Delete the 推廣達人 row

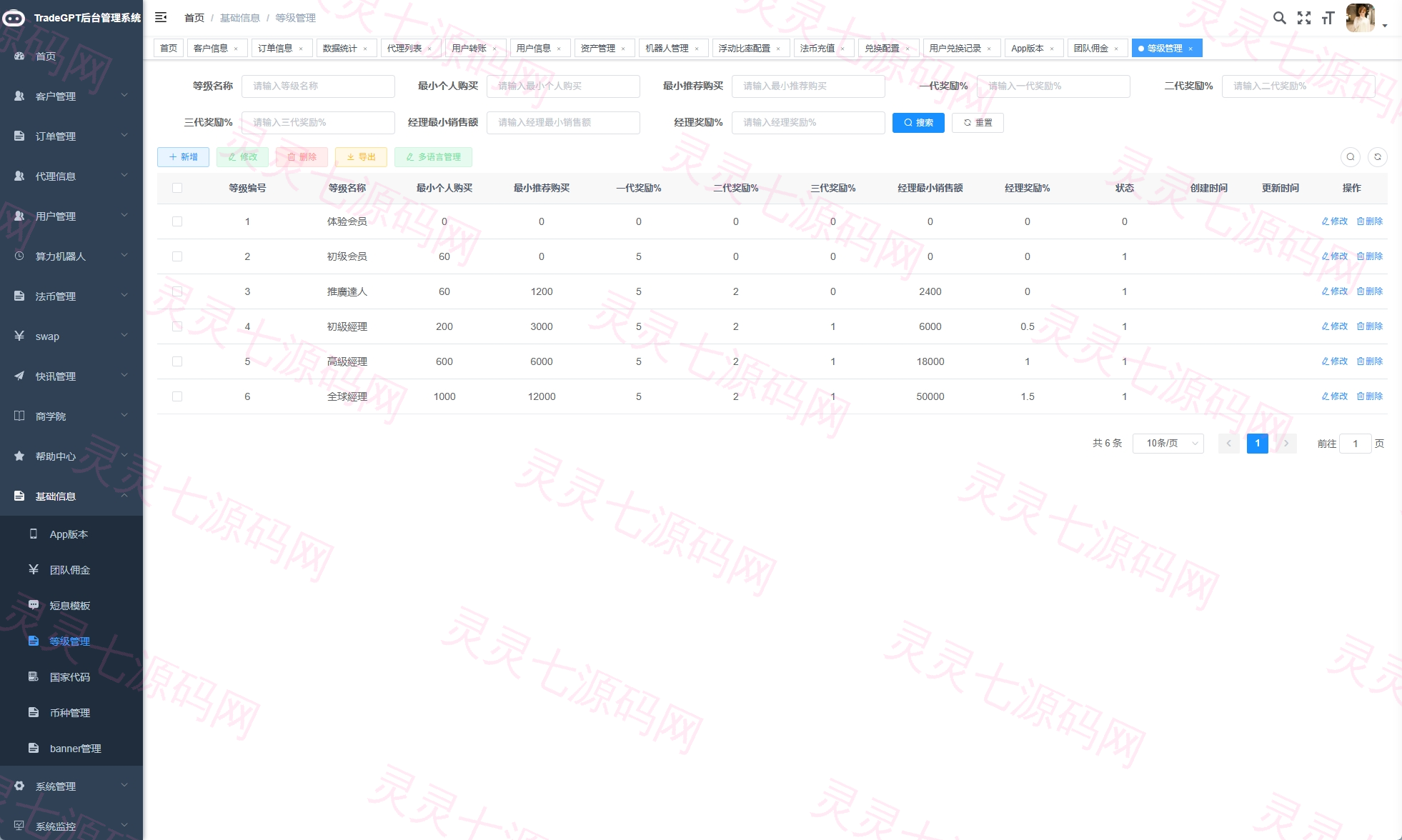tap(1370, 291)
